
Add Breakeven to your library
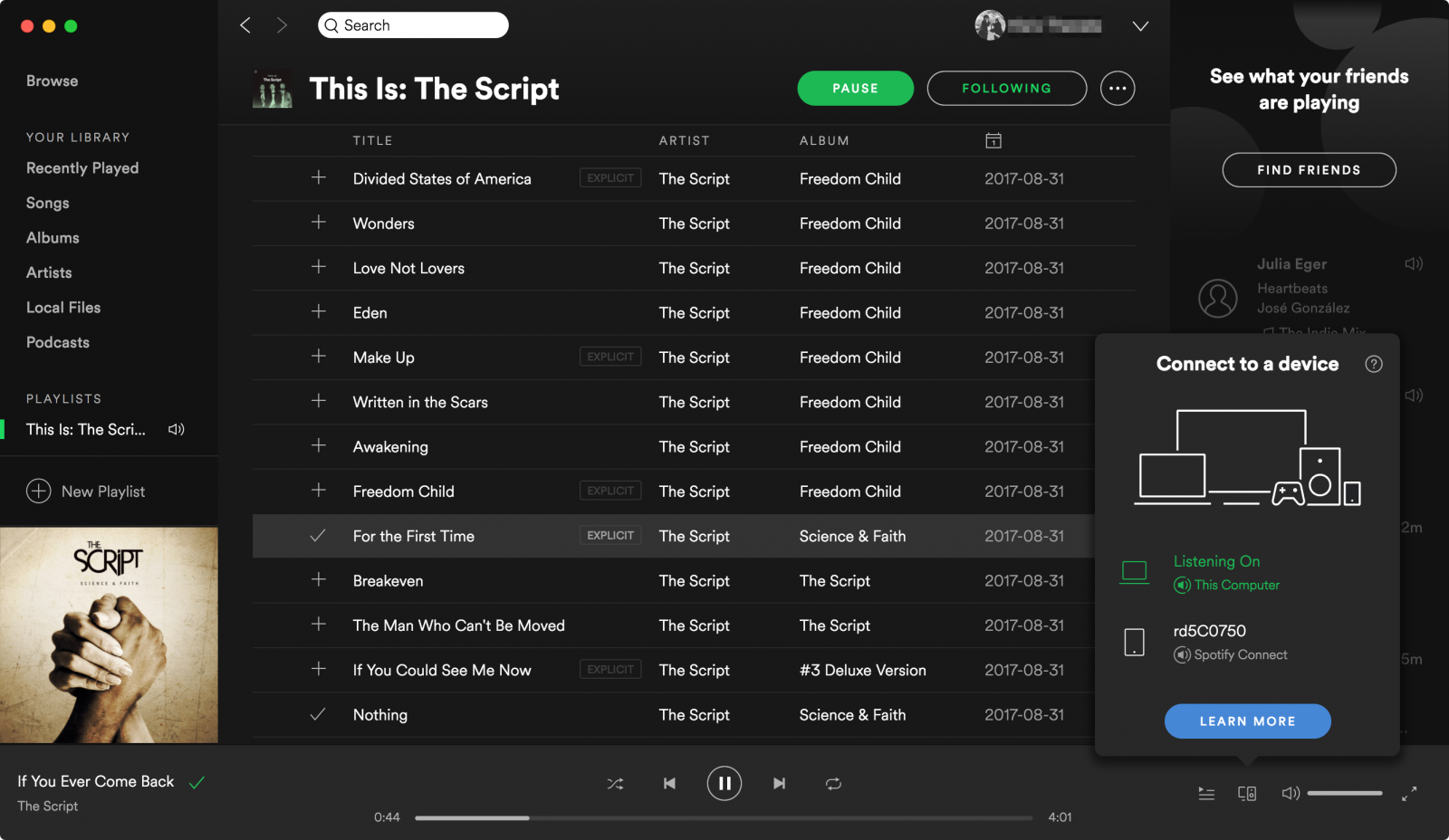click(319, 579)
